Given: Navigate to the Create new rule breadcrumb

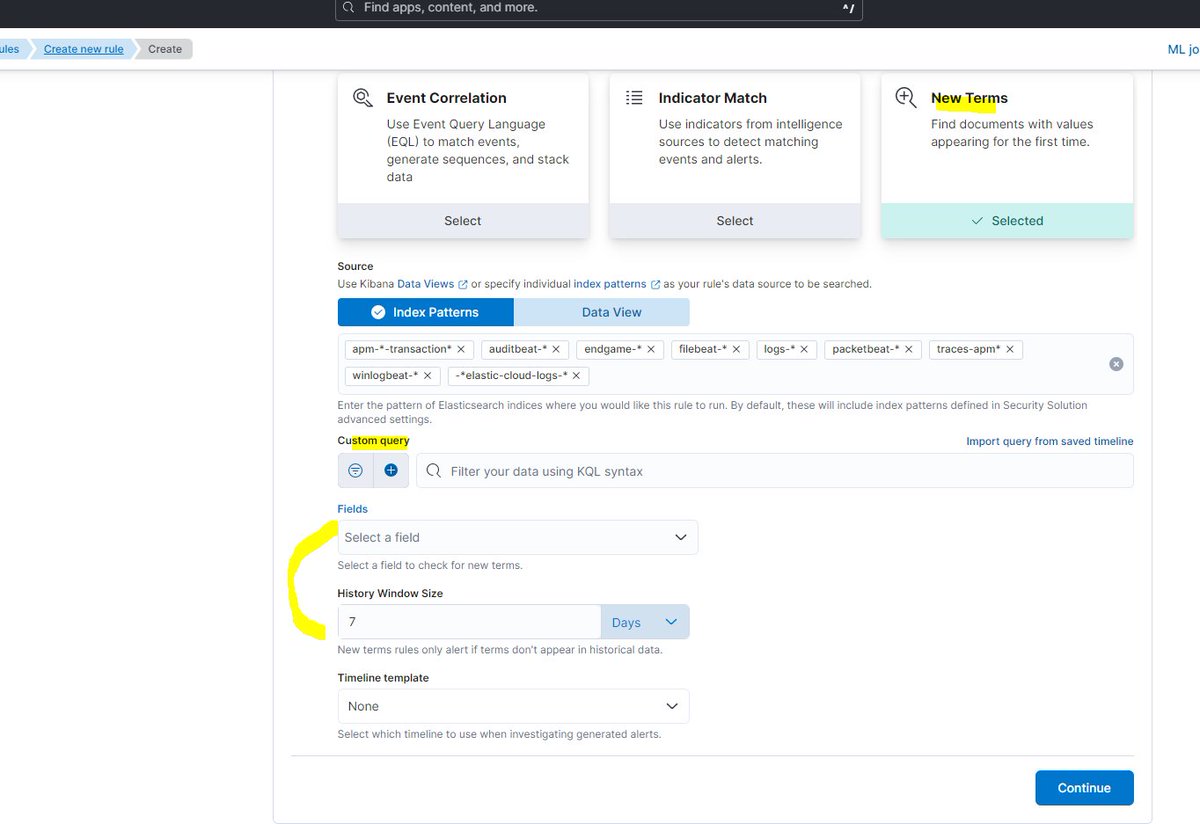Looking at the screenshot, I should tap(83, 48).
